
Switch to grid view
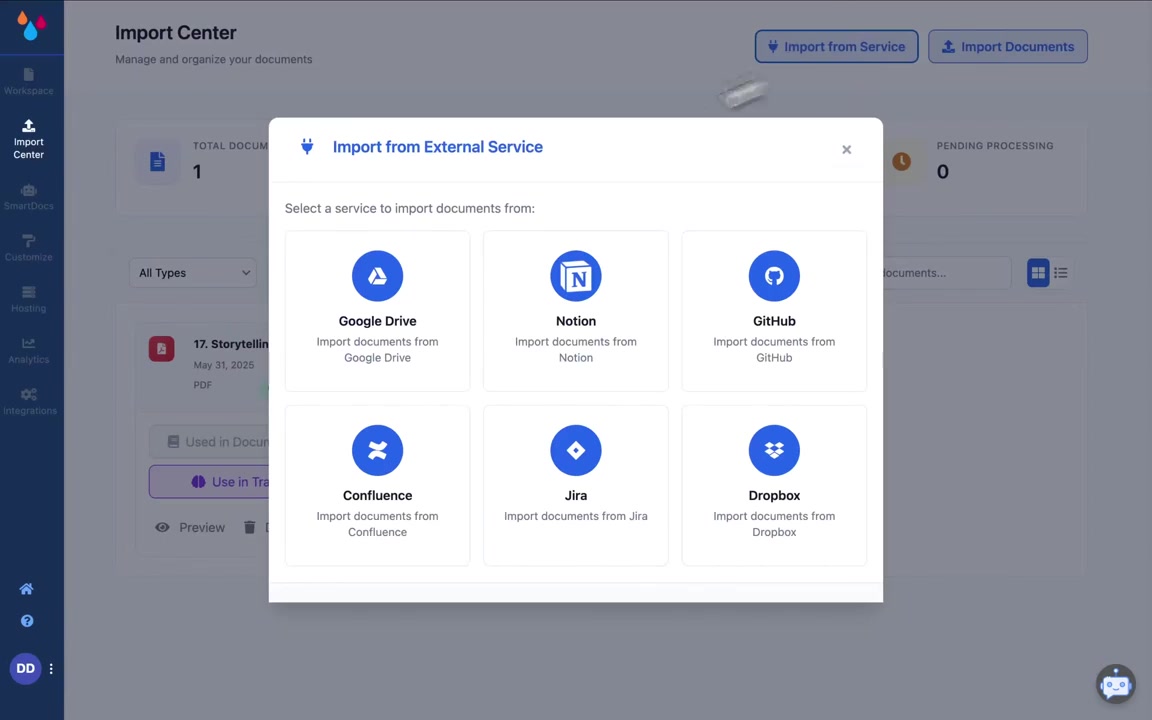click(1037, 273)
